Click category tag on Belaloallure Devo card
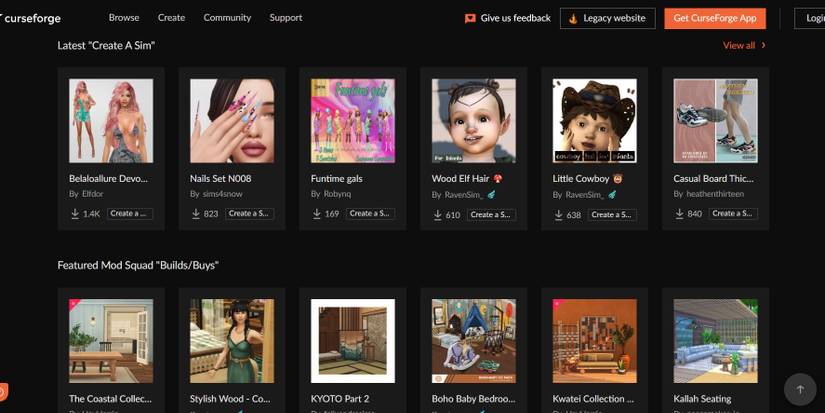The height and width of the screenshot is (413, 825). point(130,213)
